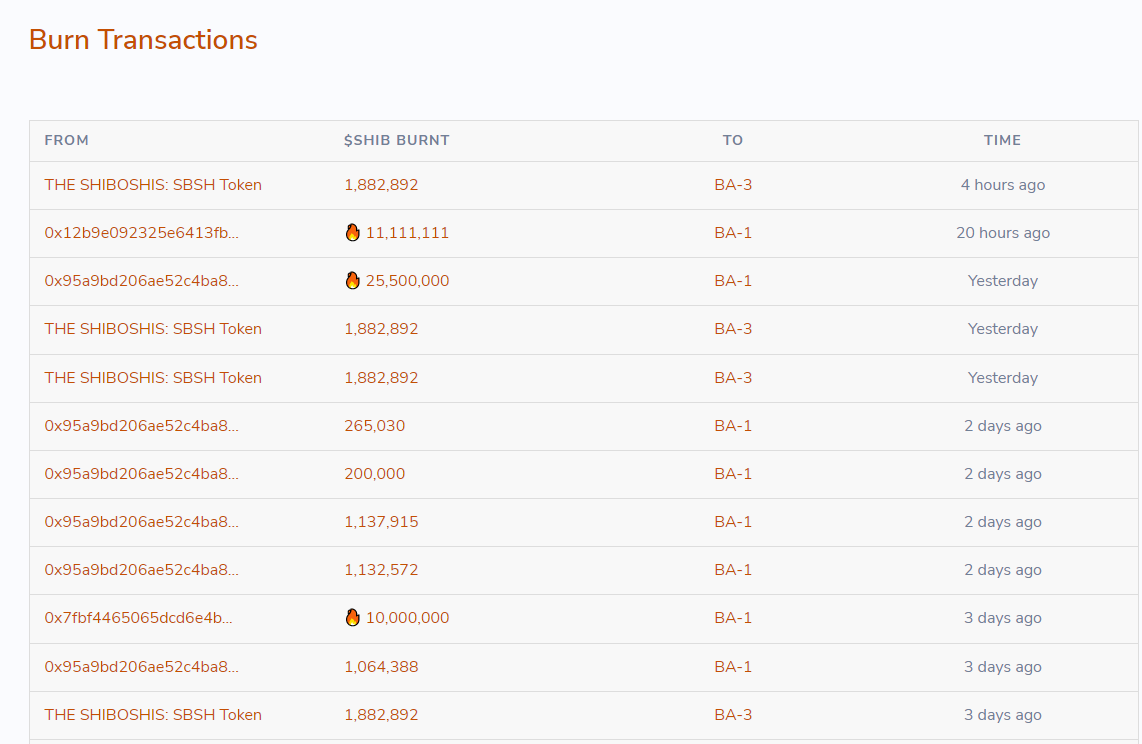Click the flame icon beside 11,111,111
Screen dimensions: 1142x744
click(353, 233)
